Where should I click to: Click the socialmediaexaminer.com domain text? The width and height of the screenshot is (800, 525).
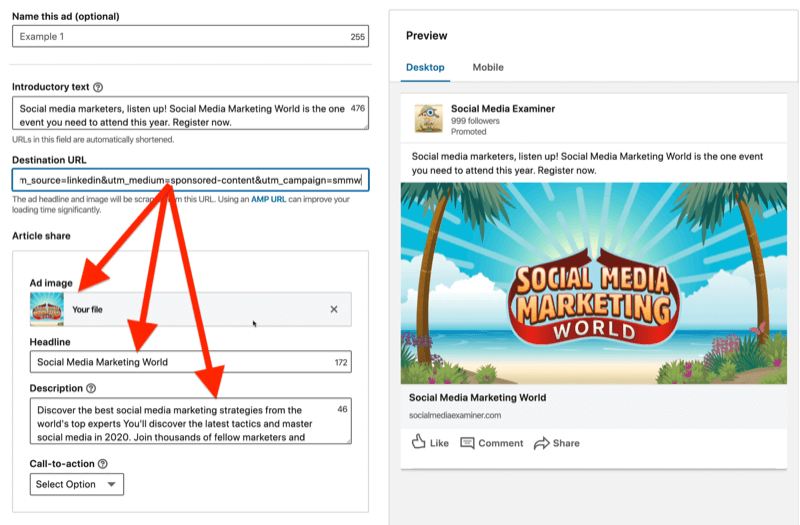(x=455, y=415)
